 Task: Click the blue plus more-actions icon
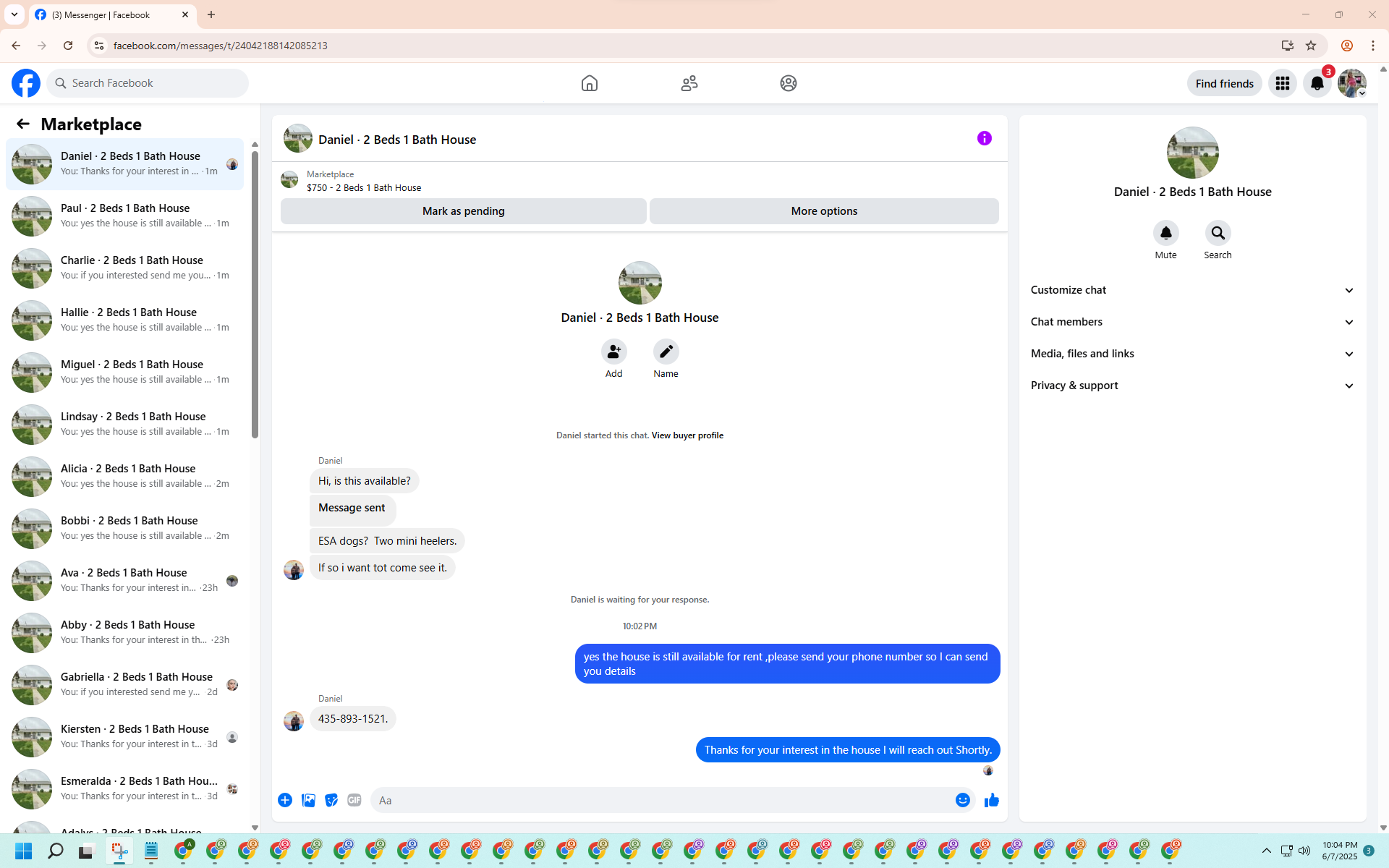pos(285,800)
